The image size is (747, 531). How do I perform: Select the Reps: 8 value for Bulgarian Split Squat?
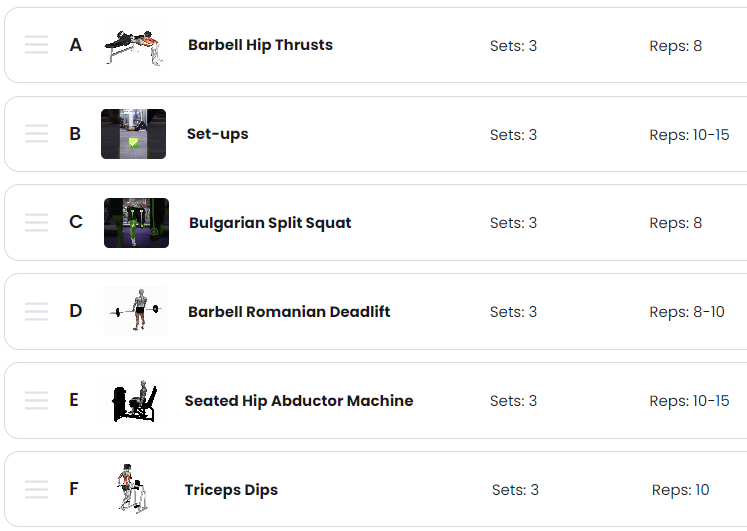pos(675,223)
